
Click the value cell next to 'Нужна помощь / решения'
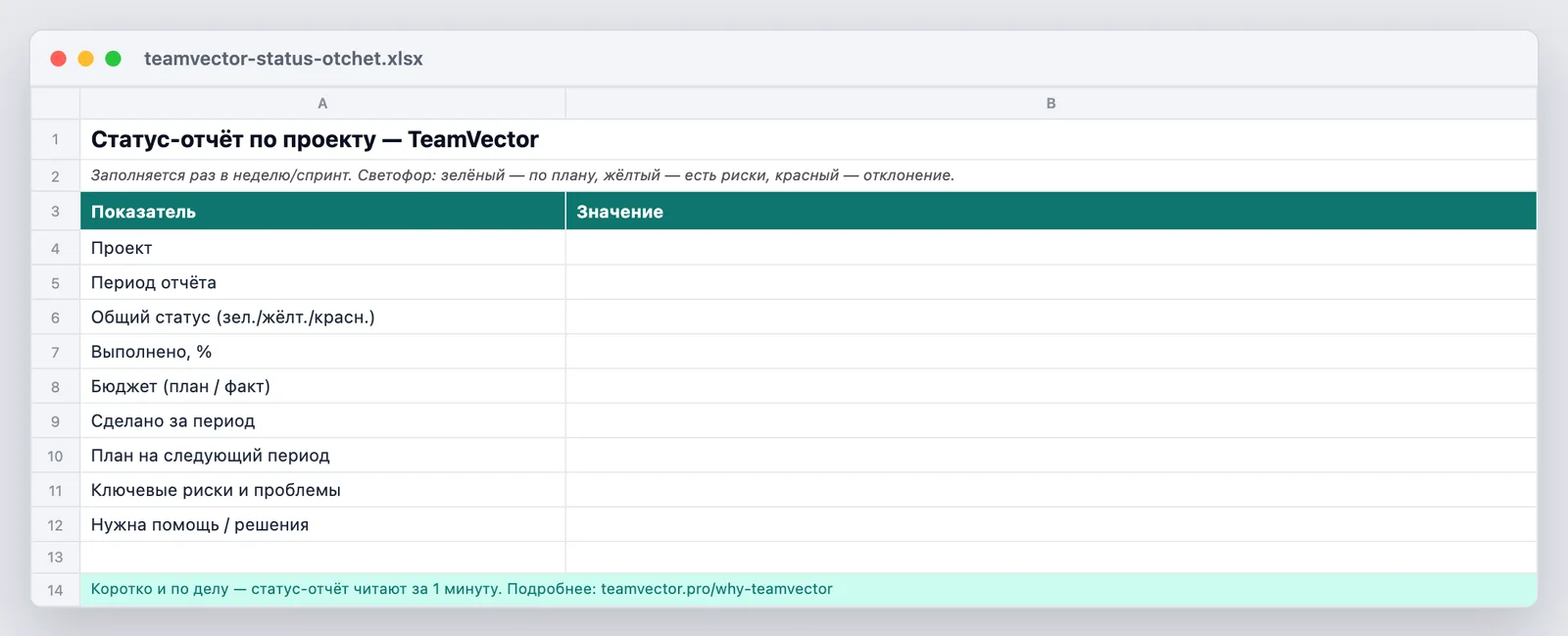pos(1051,524)
